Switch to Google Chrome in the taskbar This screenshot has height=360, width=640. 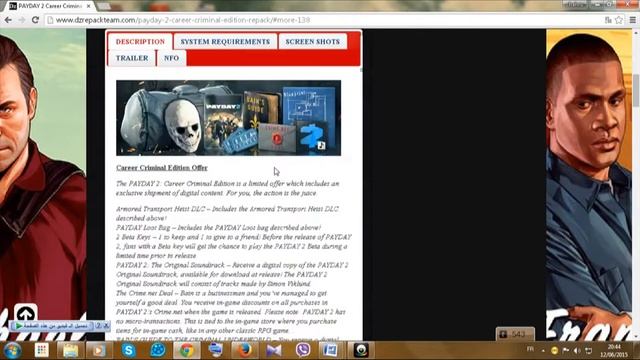[x=187, y=350]
